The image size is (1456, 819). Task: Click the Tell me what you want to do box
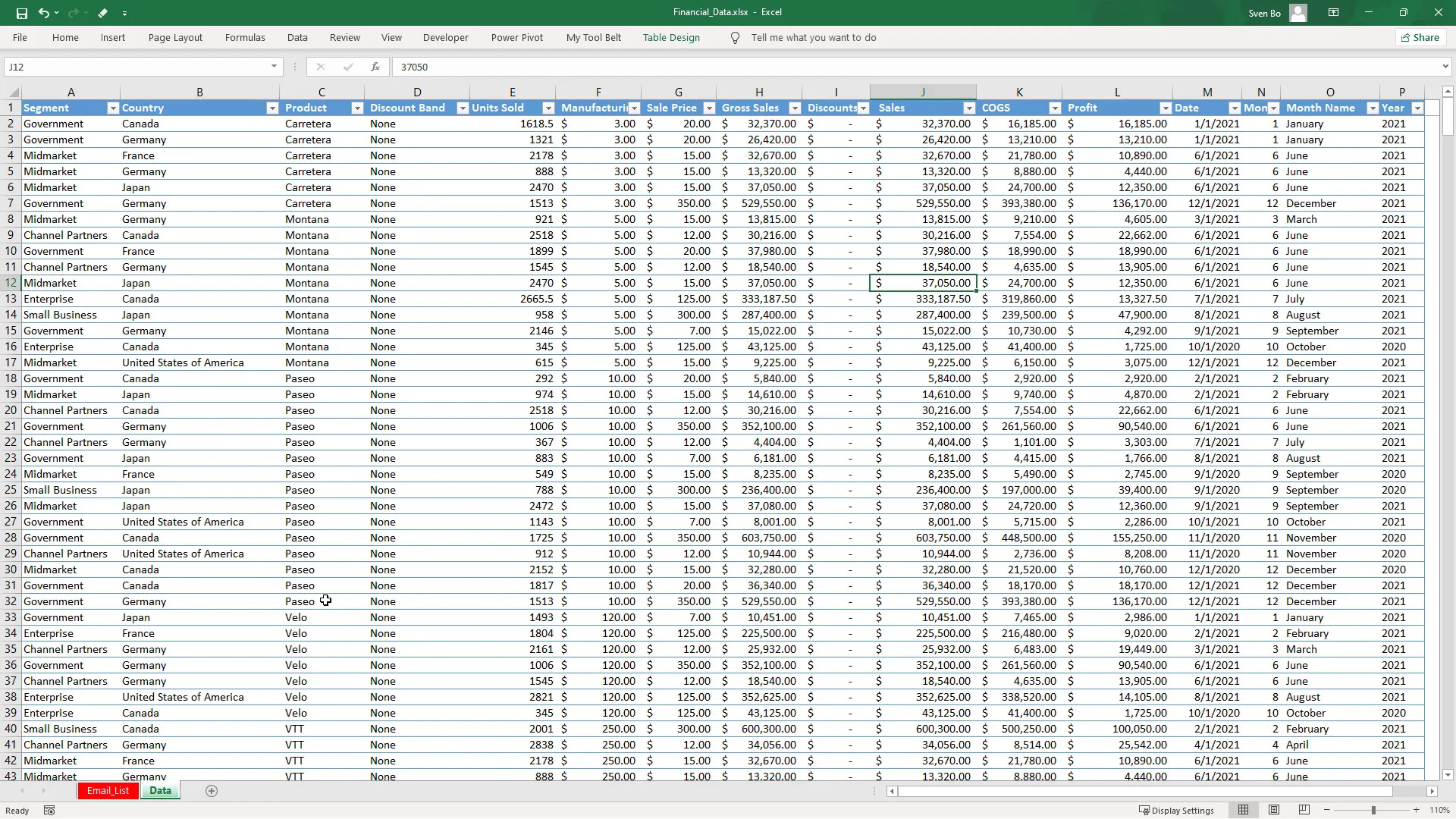(x=815, y=37)
